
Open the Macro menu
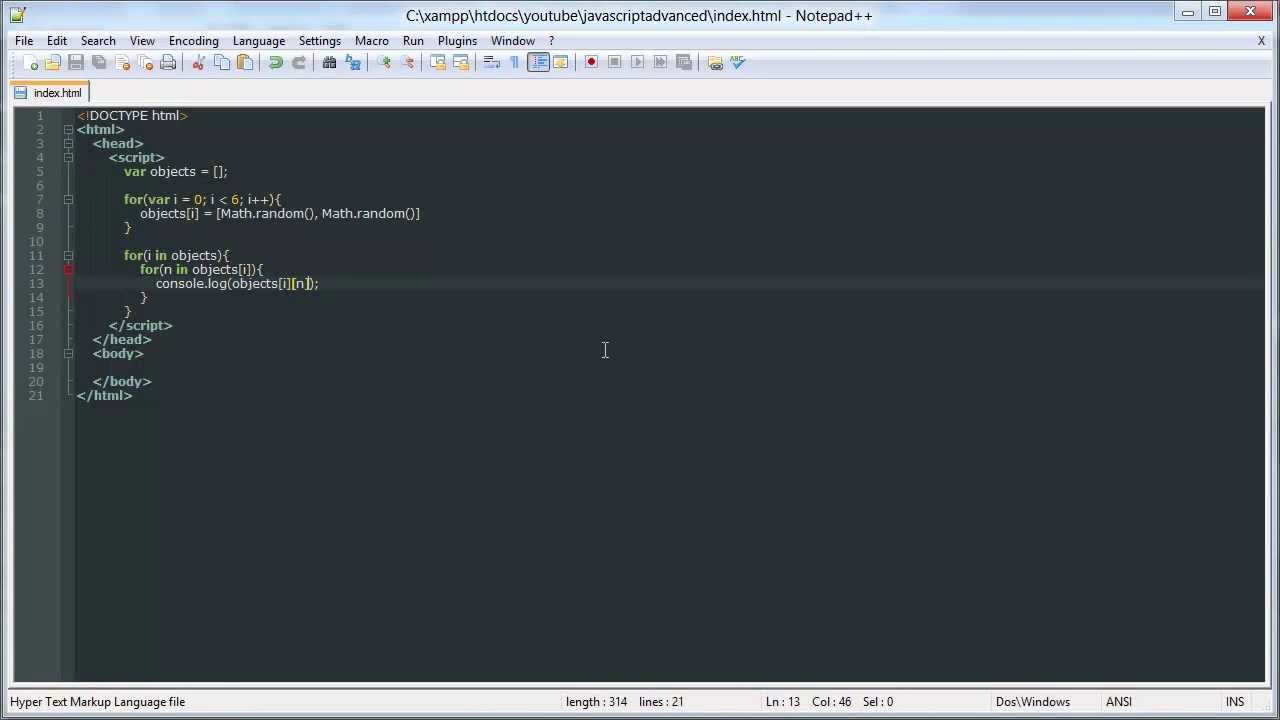(372, 41)
